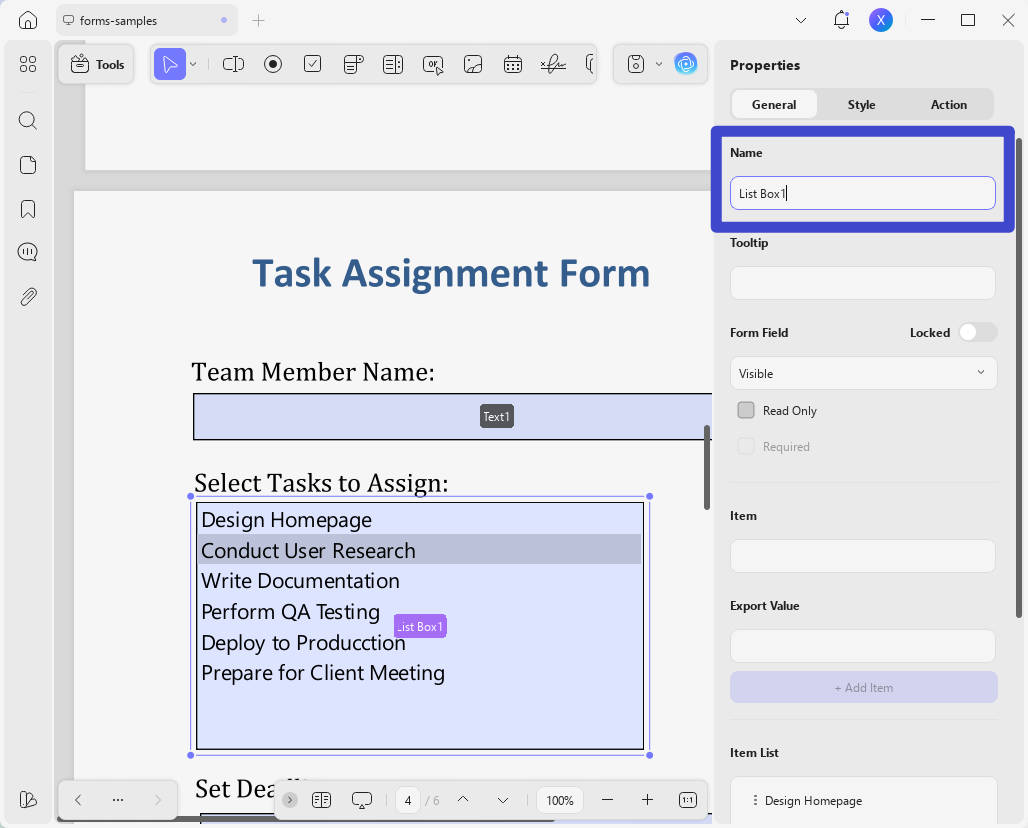Screen dimensions: 1028x828
Task: Open the thumbnails grid panel in sidebar
Action: coord(28,64)
